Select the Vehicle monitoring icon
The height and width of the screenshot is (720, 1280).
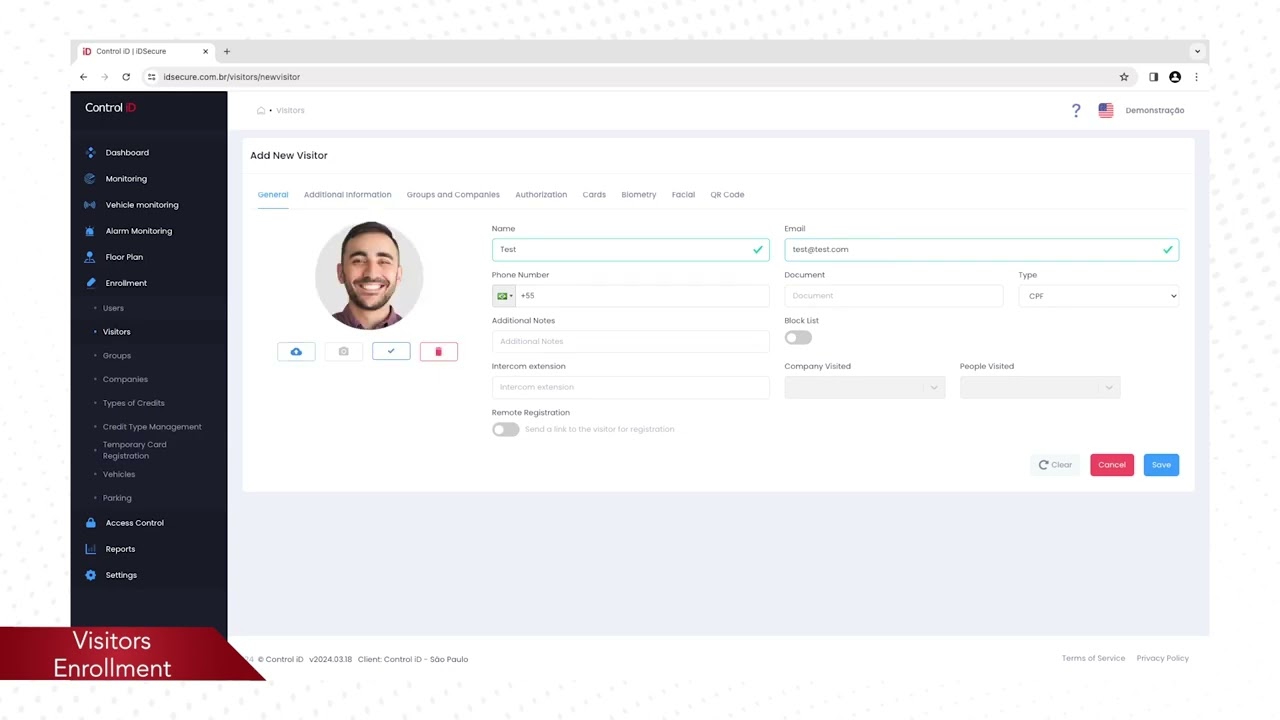point(91,205)
